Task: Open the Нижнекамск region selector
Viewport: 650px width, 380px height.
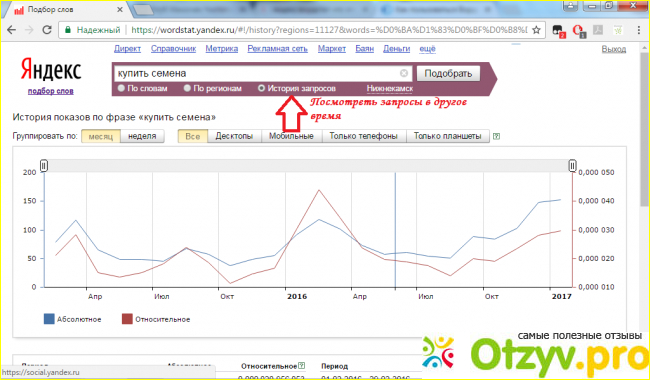Action: click(390, 89)
